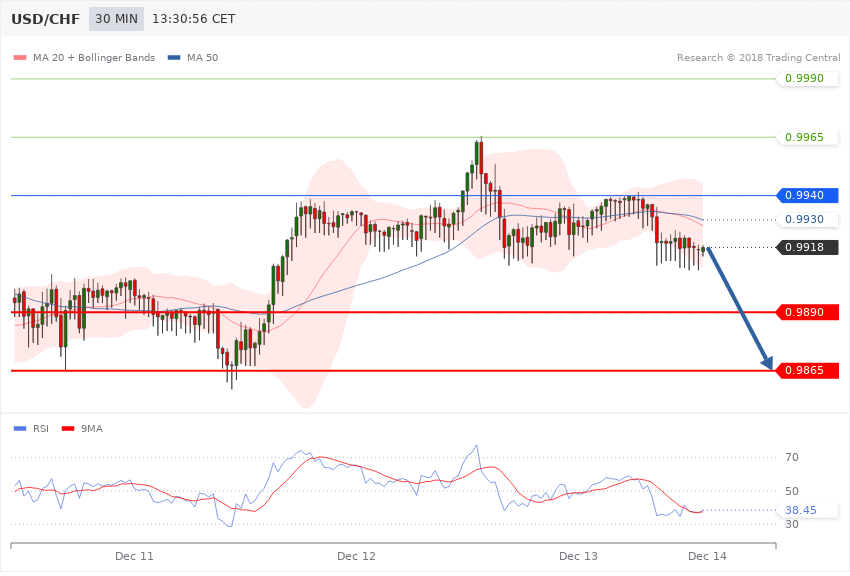The image size is (850, 576).
Task: Click the highest candle peak touching 0.9965
Action: tap(481, 157)
